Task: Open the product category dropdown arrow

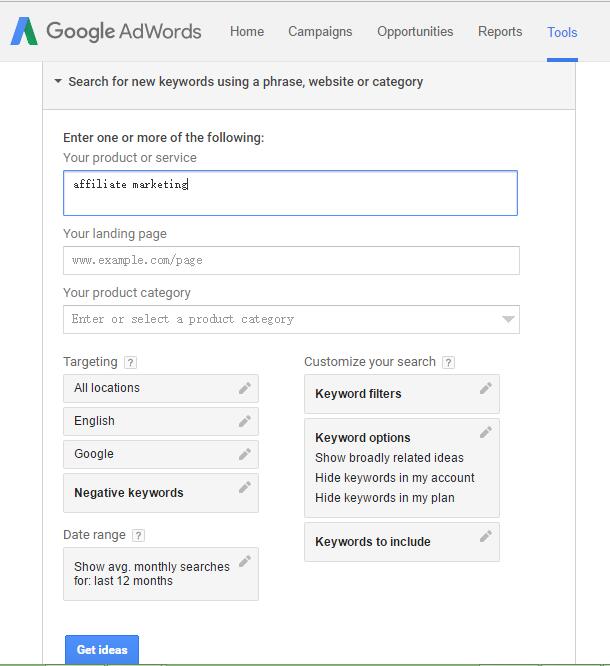Action: (x=509, y=319)
